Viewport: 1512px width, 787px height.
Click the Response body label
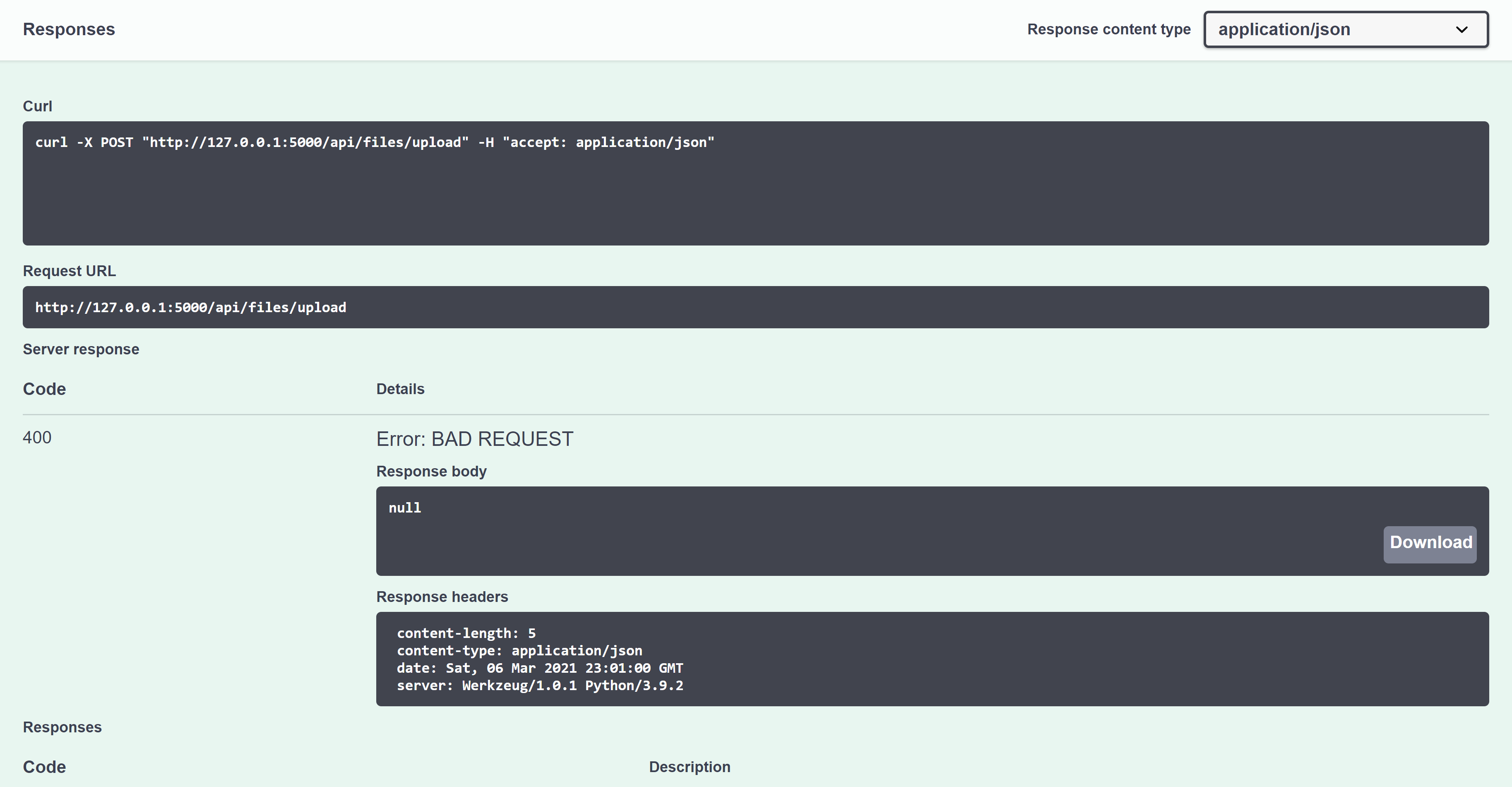click(431, 471)
